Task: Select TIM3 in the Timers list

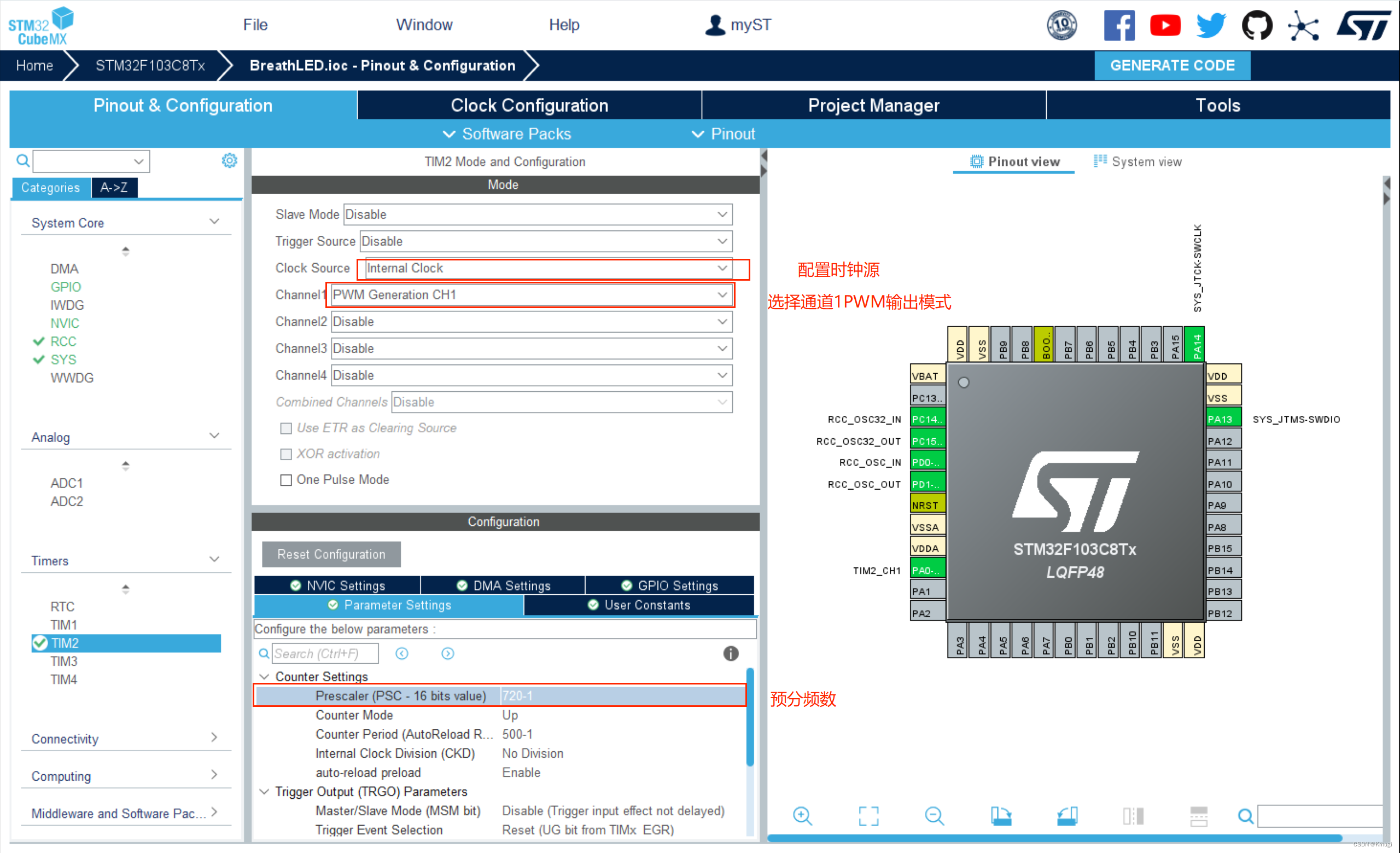Action: tap(63, 661)
